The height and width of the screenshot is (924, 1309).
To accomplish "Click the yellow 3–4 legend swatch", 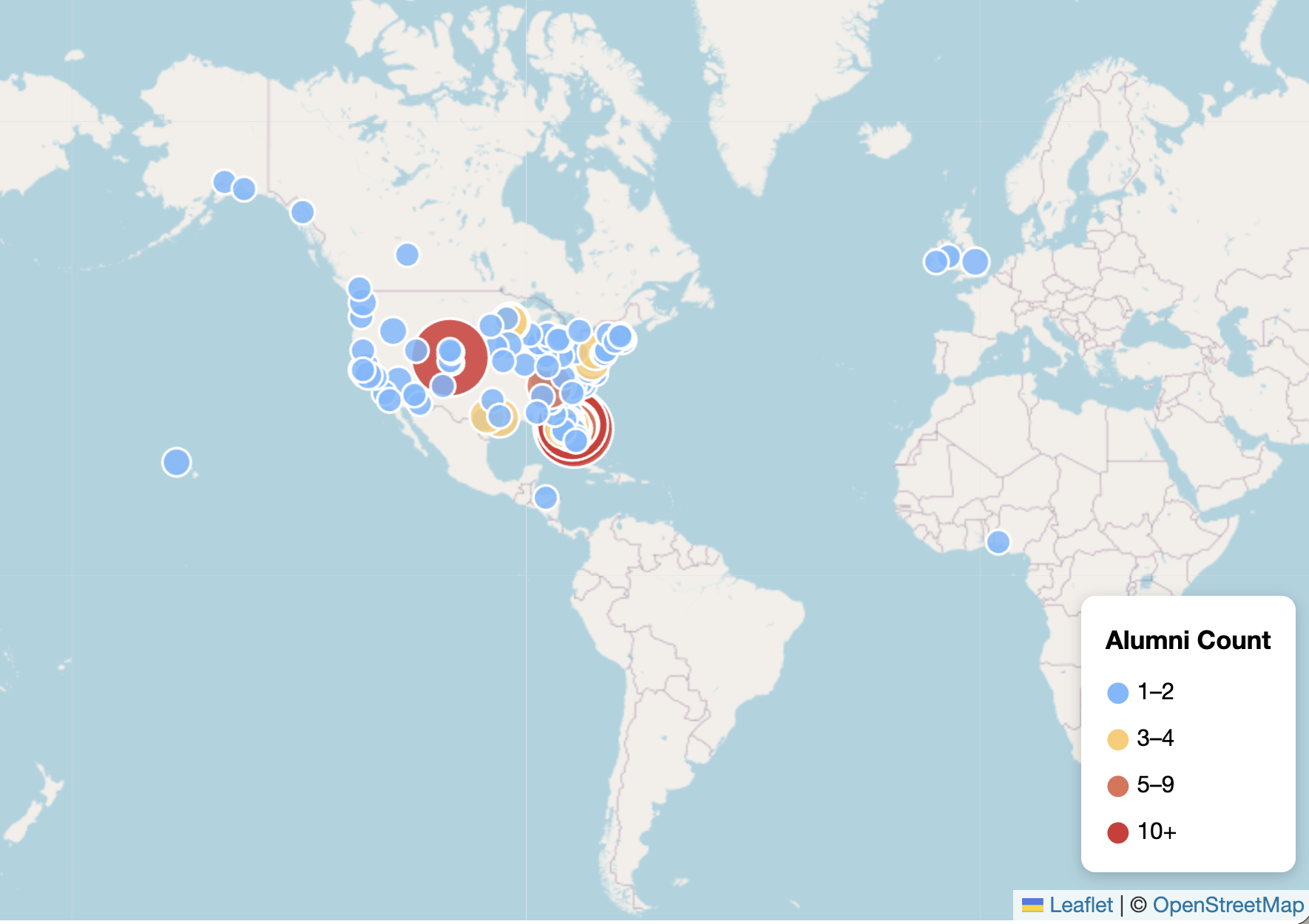I will 1117,739.
